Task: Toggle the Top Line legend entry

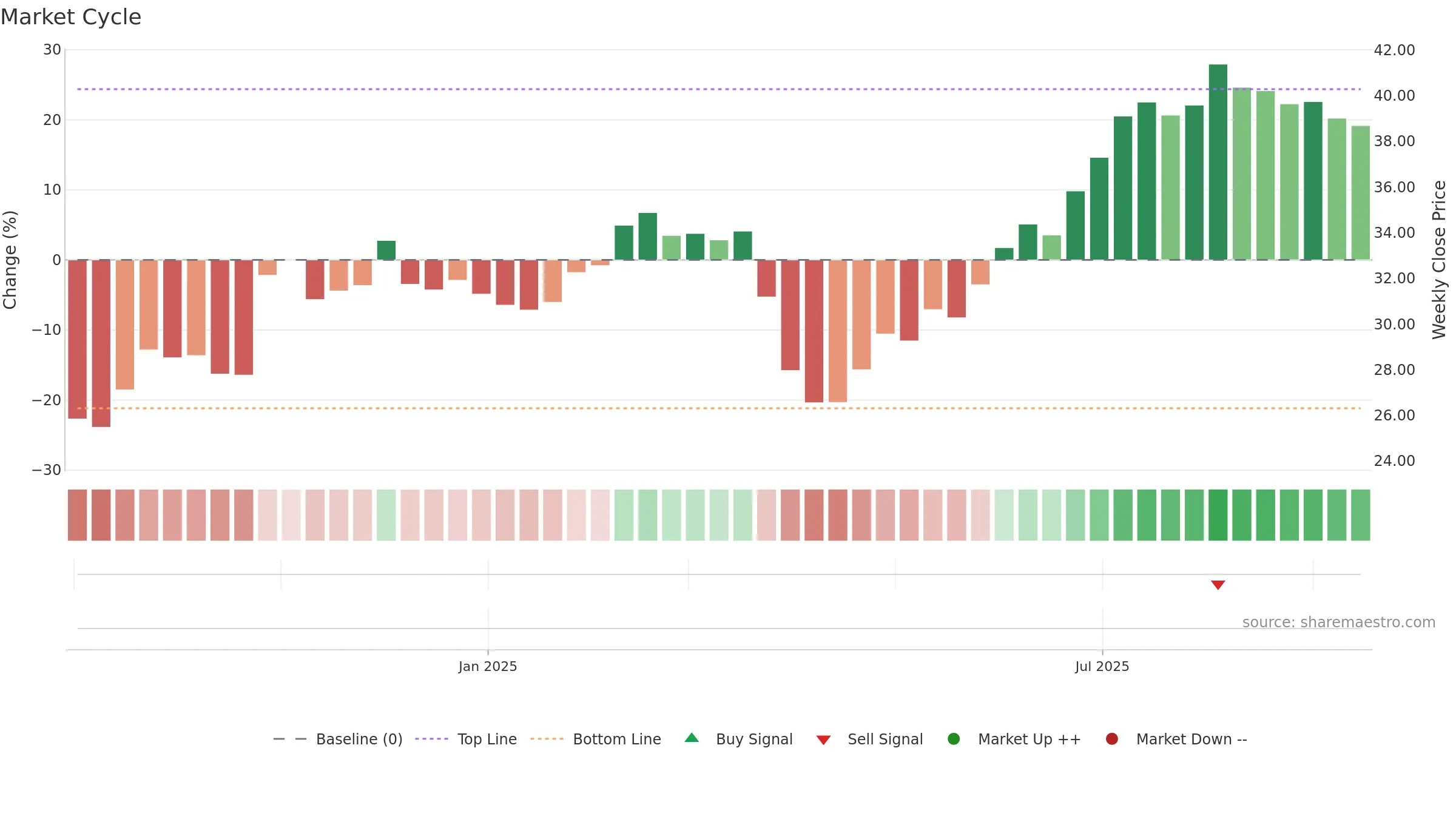Action: pos(466,739)
